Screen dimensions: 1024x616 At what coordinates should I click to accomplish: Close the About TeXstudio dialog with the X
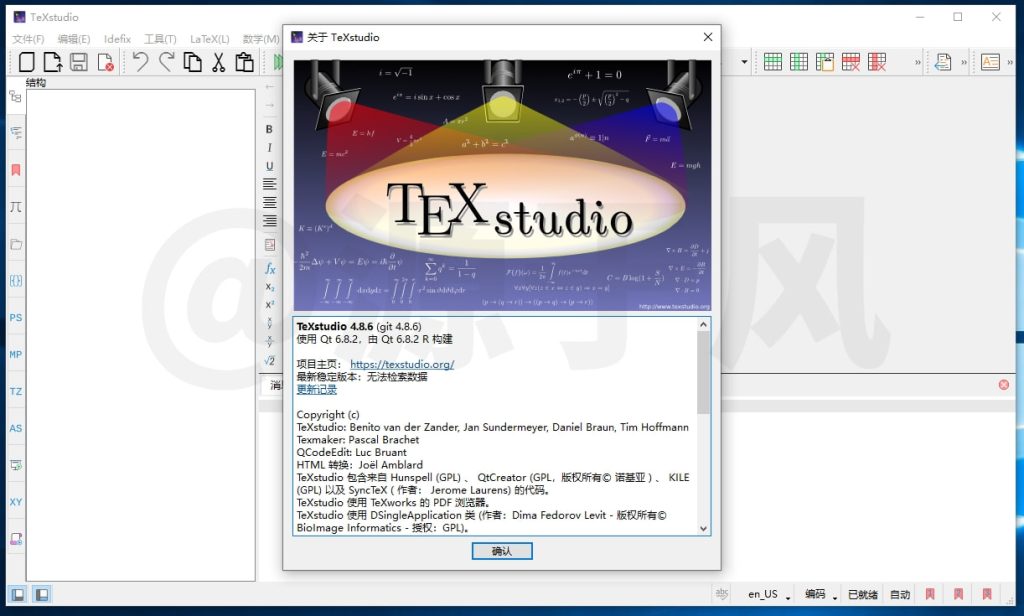click(x=707, y=37)
